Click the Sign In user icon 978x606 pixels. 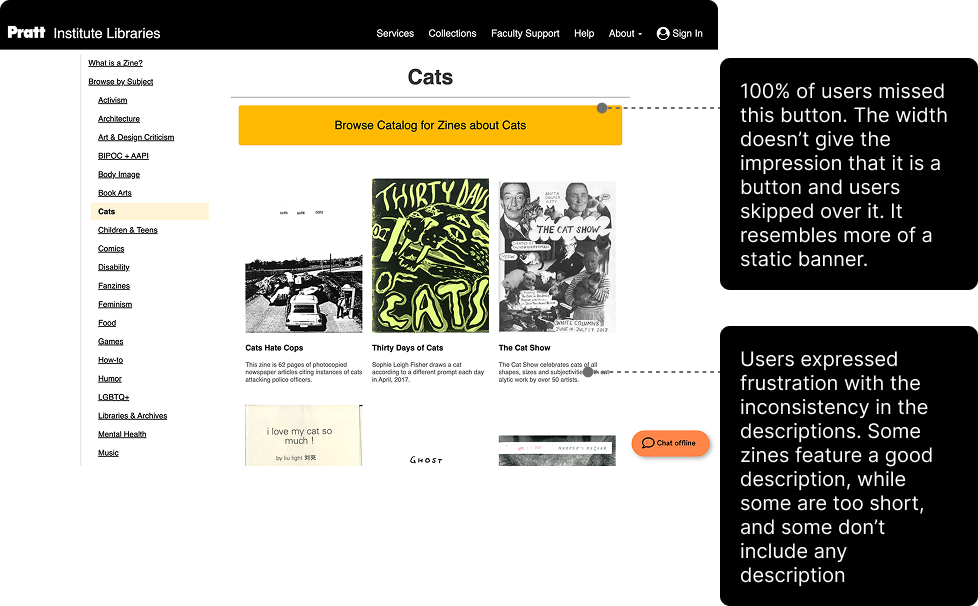pos(662,34)
